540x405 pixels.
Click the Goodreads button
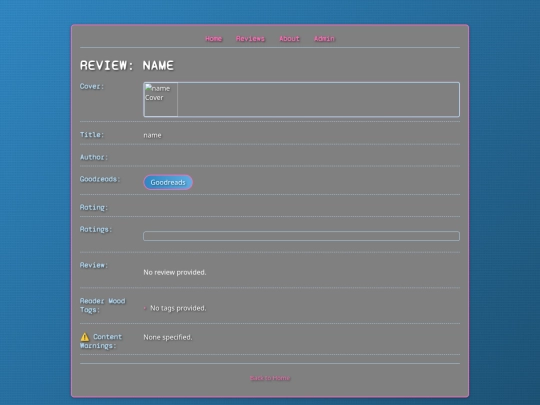tap(168, 182)
